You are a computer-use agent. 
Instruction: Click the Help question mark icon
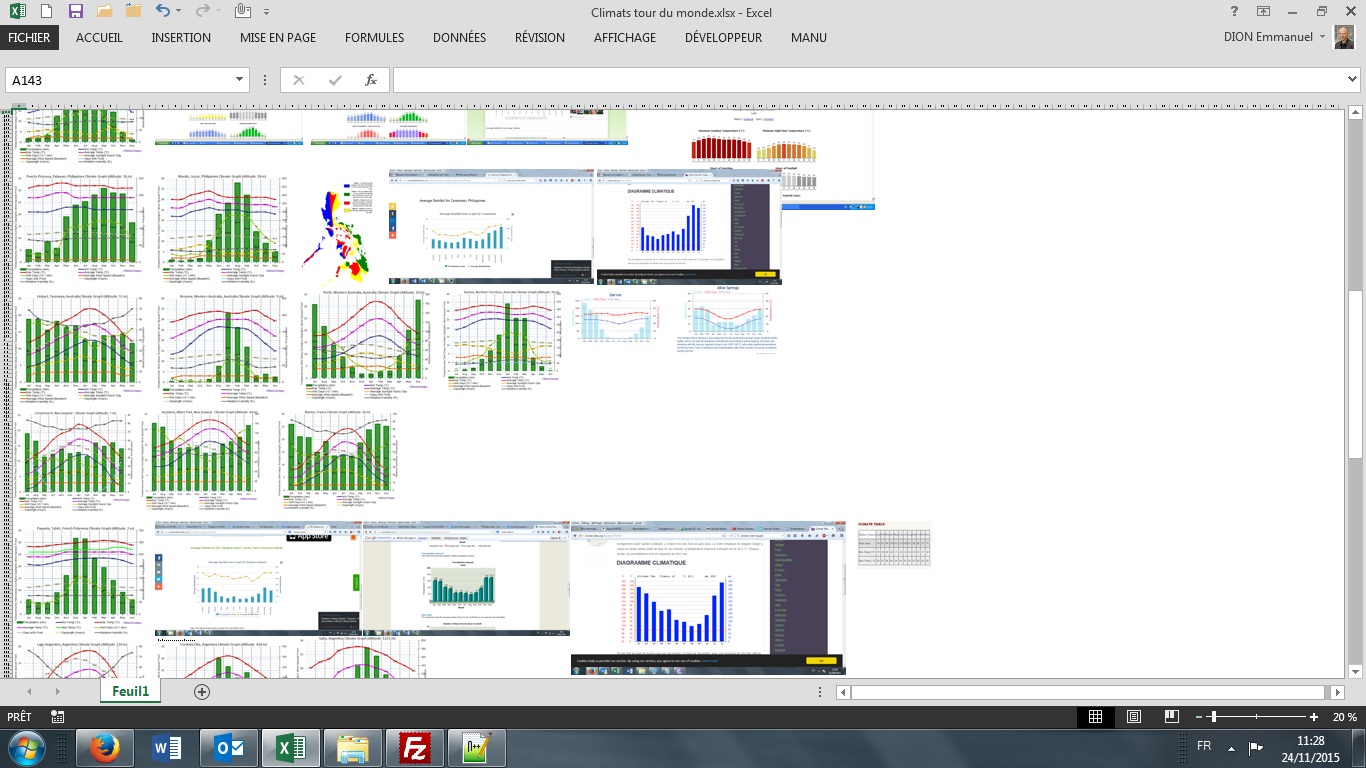(1235, 12)
